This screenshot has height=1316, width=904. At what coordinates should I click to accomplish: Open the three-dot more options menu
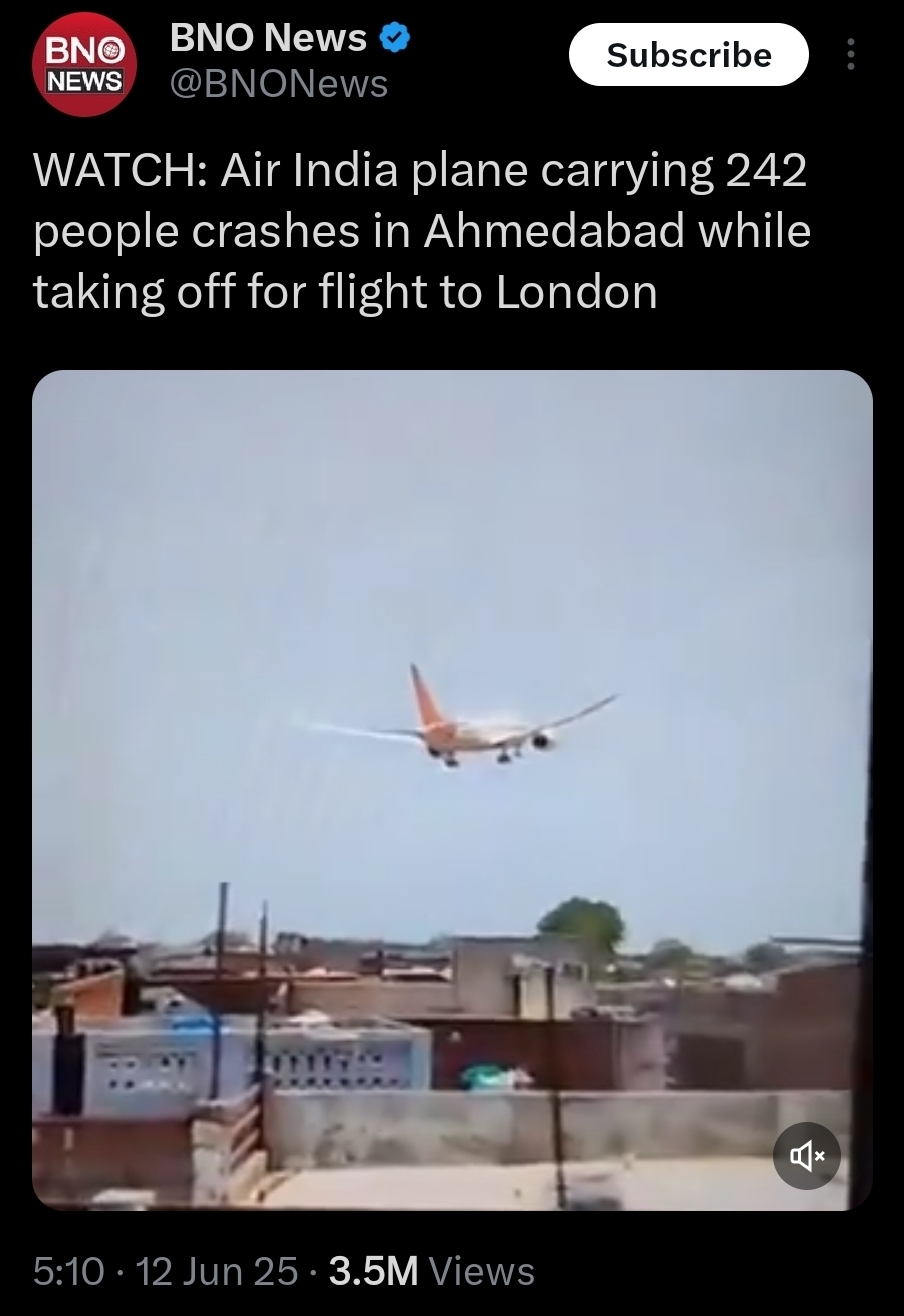(851, 54)
